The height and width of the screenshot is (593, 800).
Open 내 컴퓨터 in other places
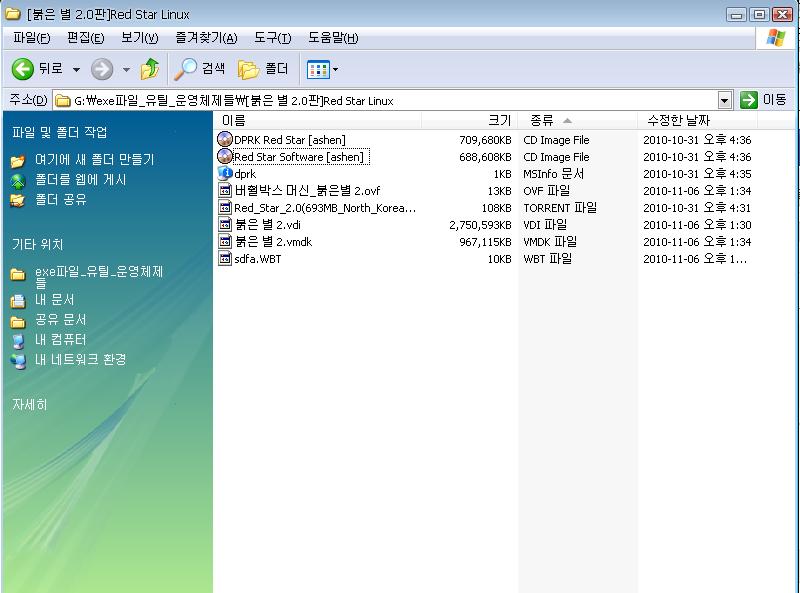tap(60, 340)
